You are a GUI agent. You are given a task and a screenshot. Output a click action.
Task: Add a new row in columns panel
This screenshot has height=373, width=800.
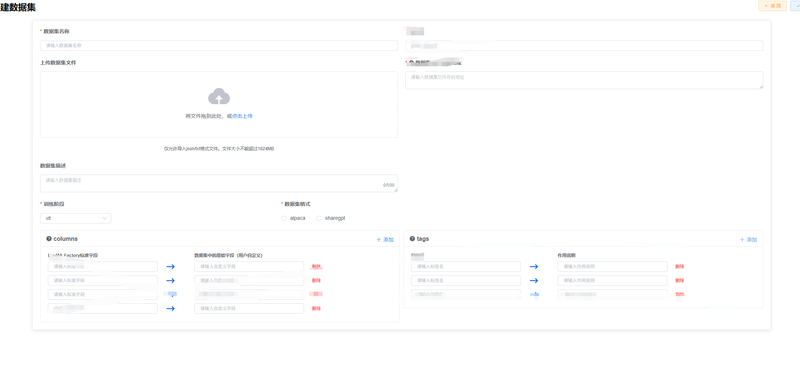coord(385,239)
